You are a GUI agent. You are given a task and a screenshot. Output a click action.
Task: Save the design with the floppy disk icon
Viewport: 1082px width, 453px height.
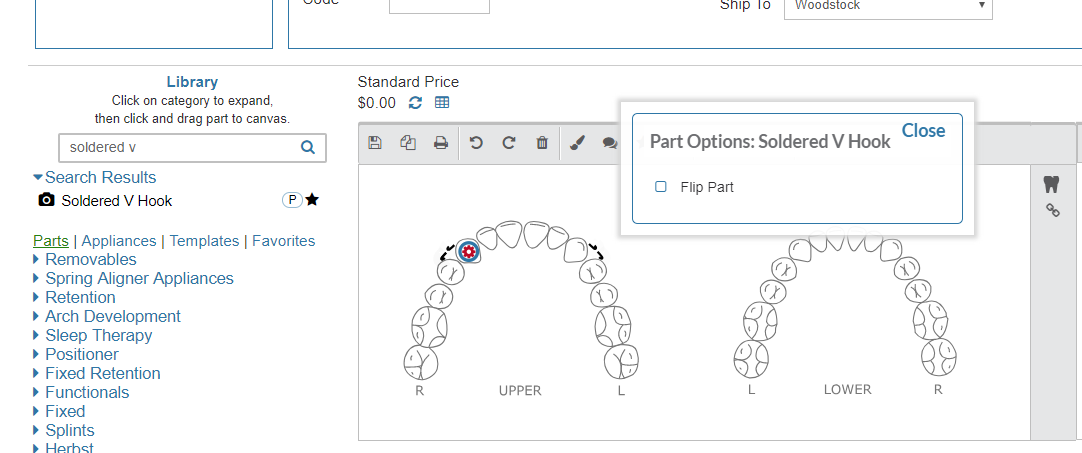(x=375, y=143)
